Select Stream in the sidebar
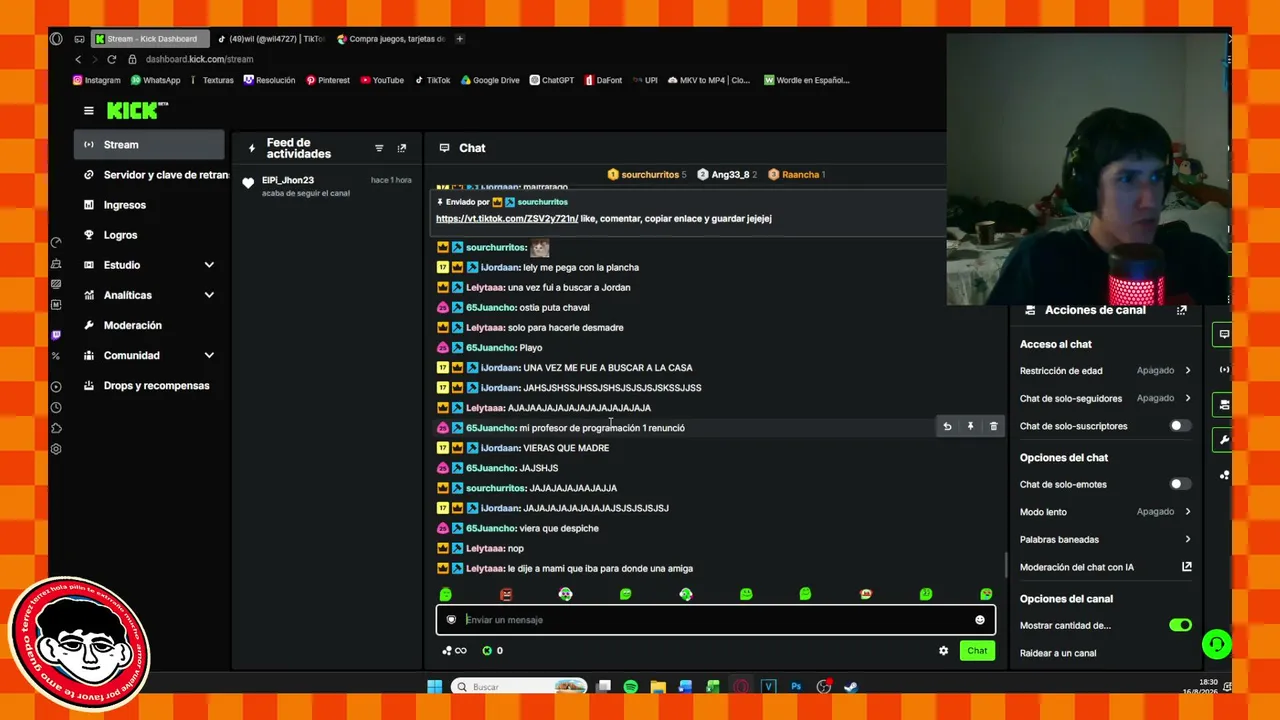 point(150,145)
